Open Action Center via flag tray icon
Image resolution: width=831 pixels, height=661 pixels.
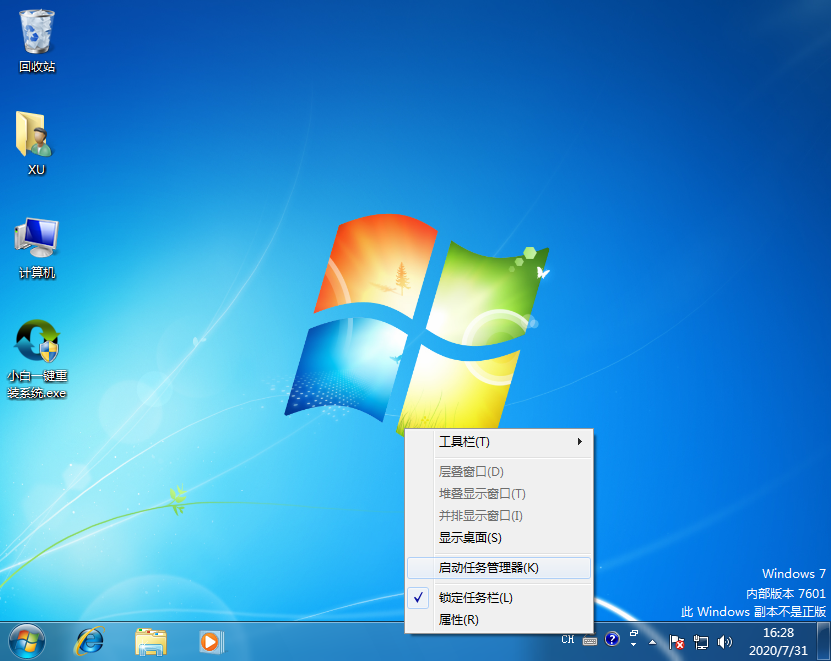[676, 642]
